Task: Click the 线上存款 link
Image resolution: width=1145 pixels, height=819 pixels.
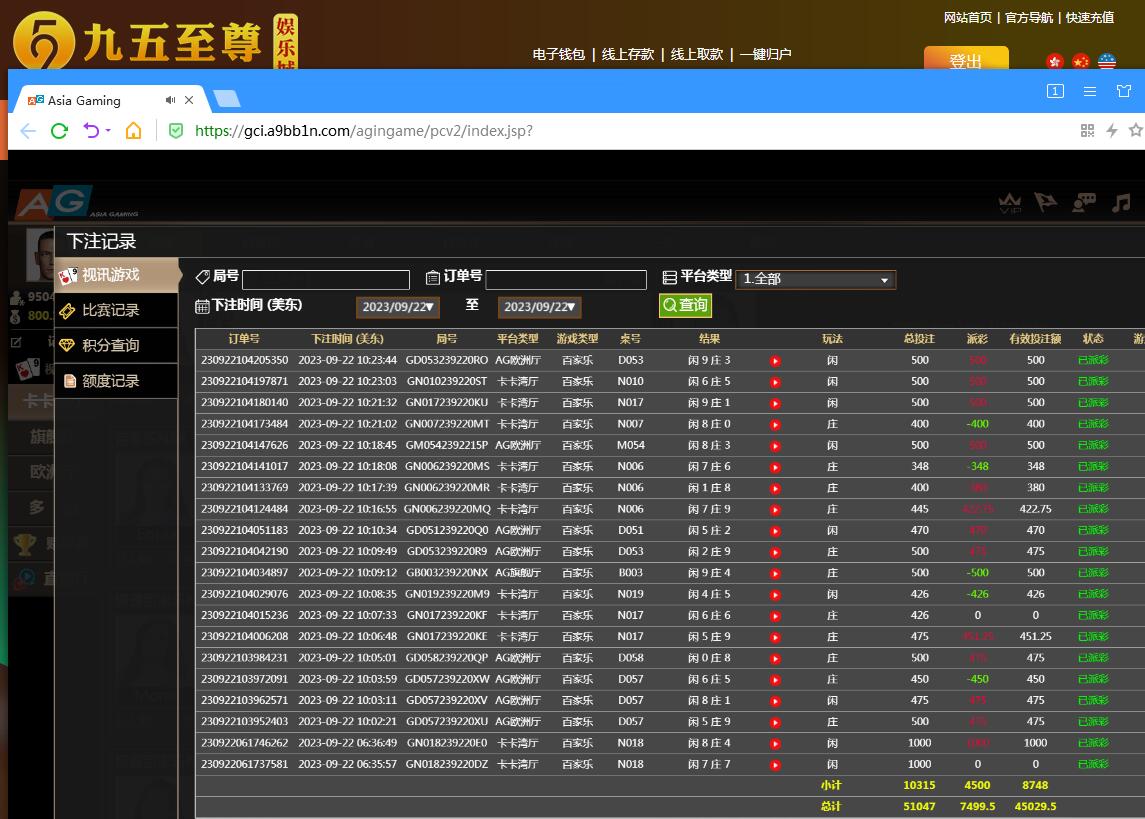Action: (x=628, y=54)
